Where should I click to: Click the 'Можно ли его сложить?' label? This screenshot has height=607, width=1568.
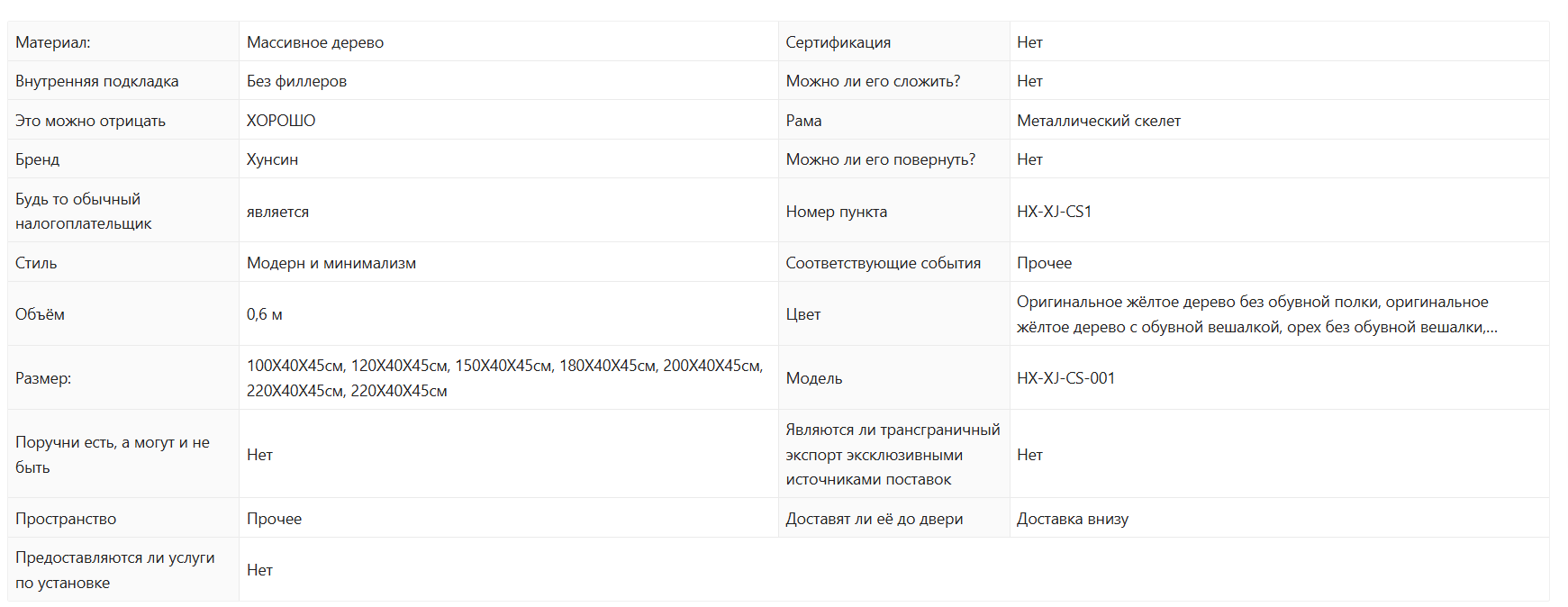click(873, 81)
